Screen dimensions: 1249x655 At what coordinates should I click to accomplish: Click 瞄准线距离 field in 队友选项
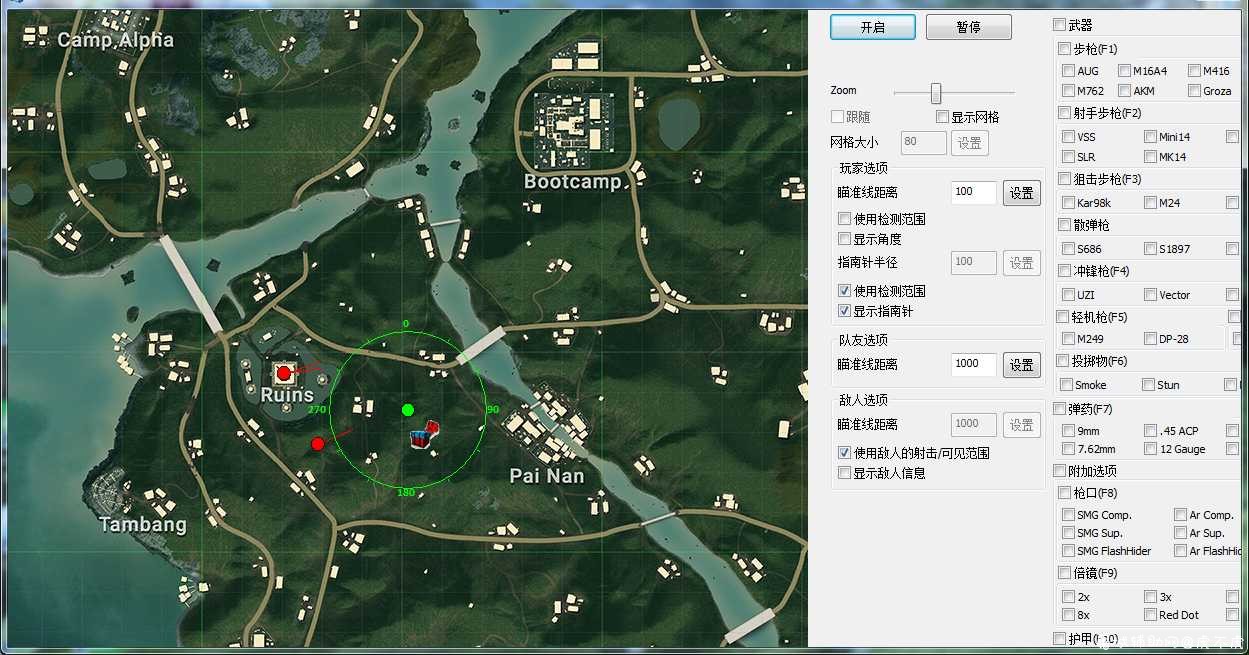point(974,365)
